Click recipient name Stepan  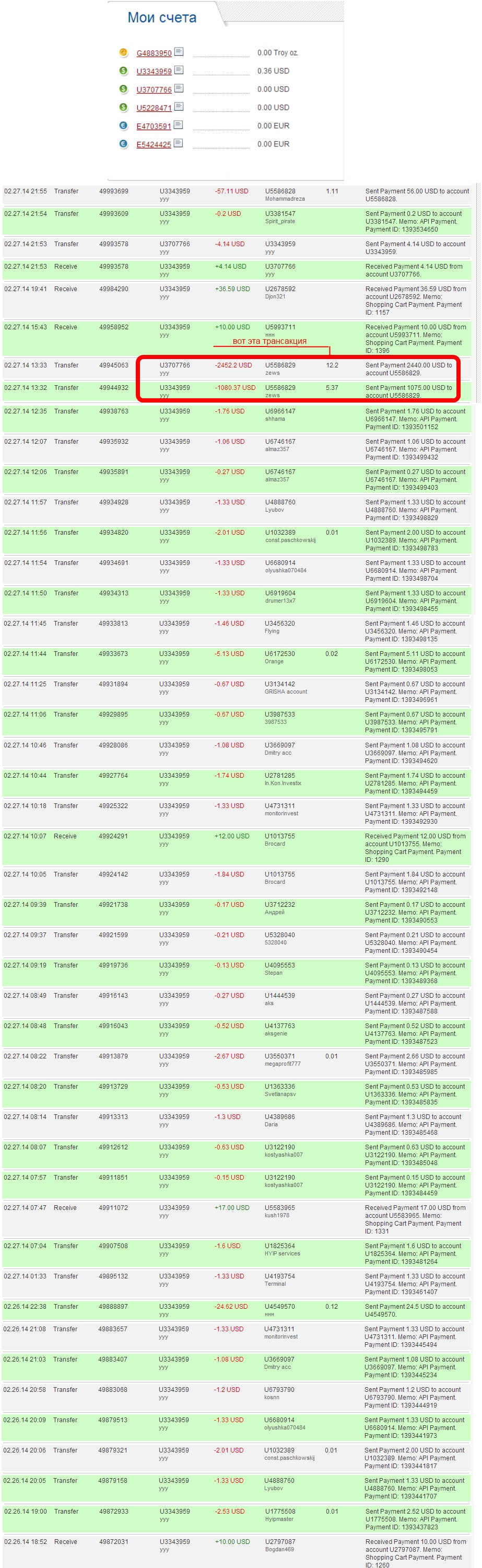click(x=273, y=973)
